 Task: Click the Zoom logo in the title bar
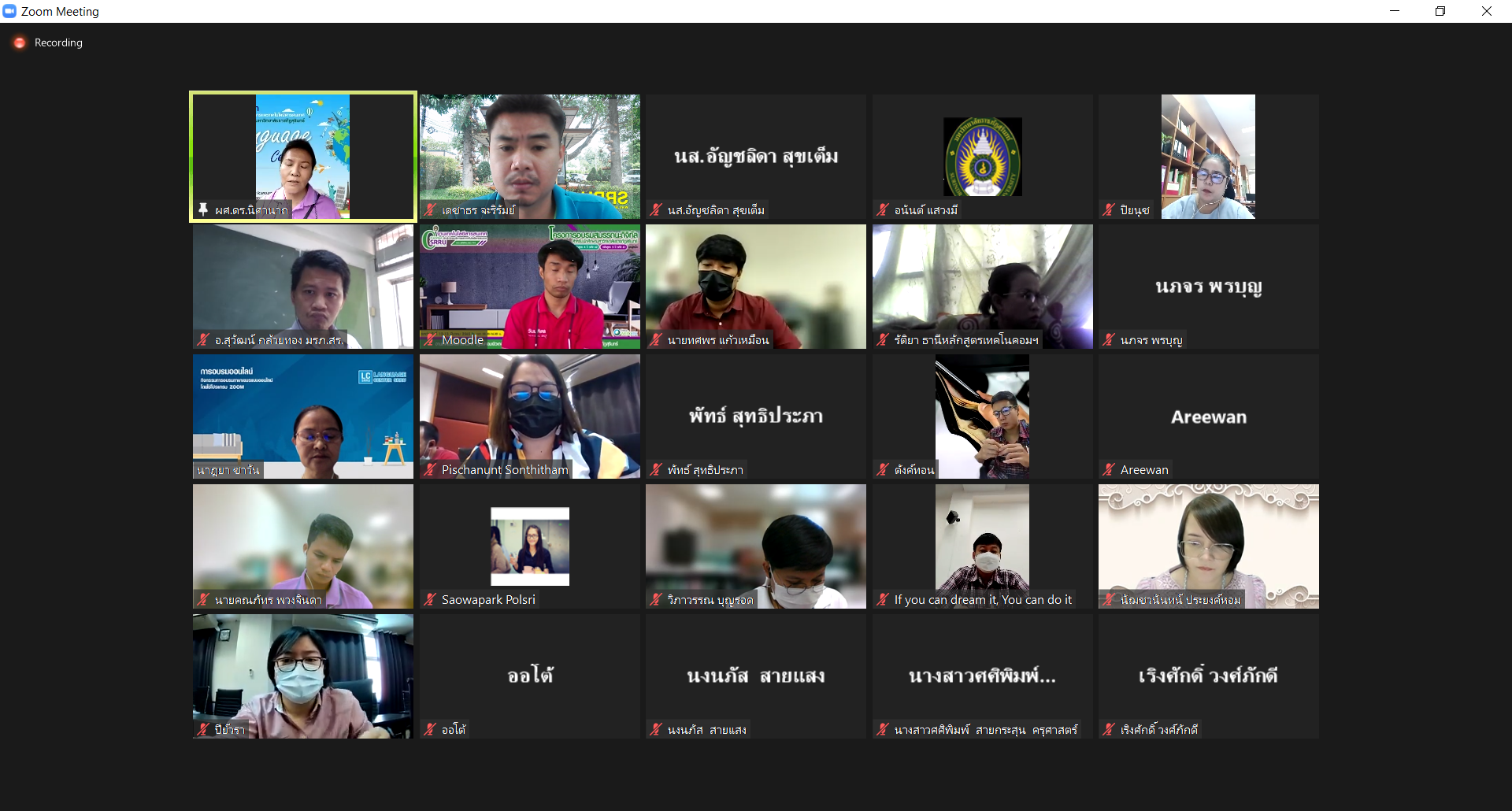coord(9,11)
